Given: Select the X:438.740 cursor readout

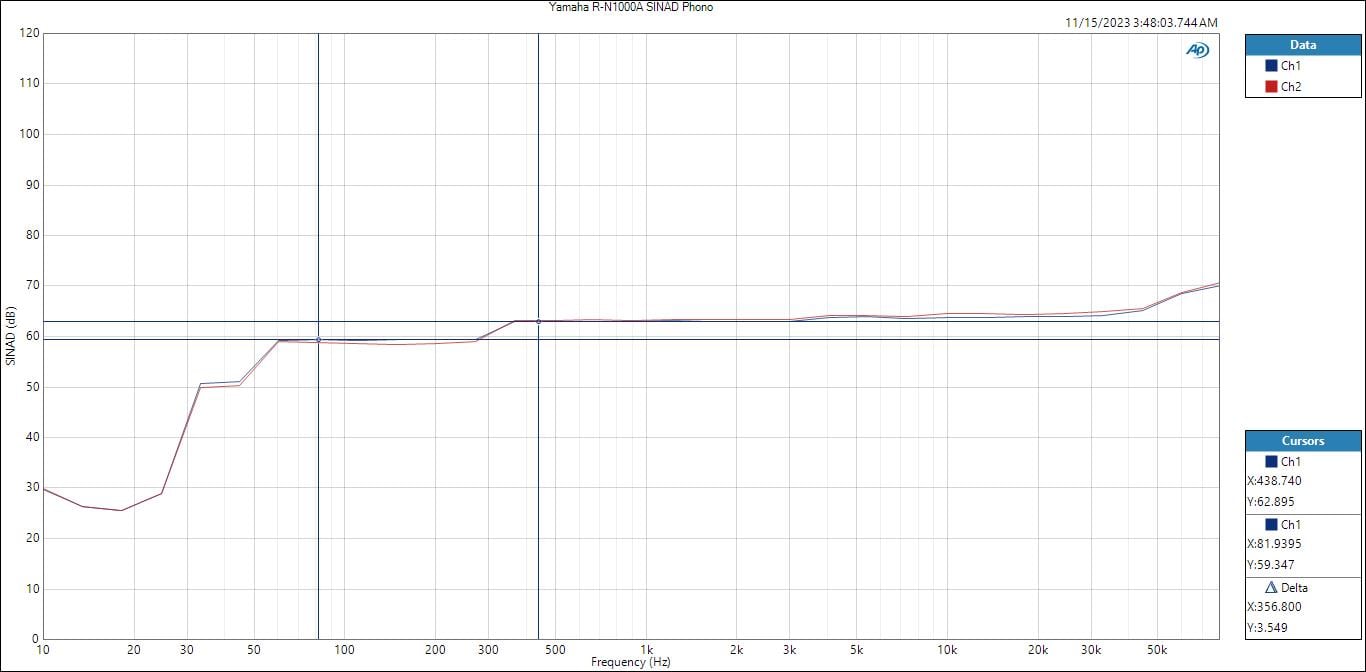Looking at the screenshot, I should [1275, 481].
